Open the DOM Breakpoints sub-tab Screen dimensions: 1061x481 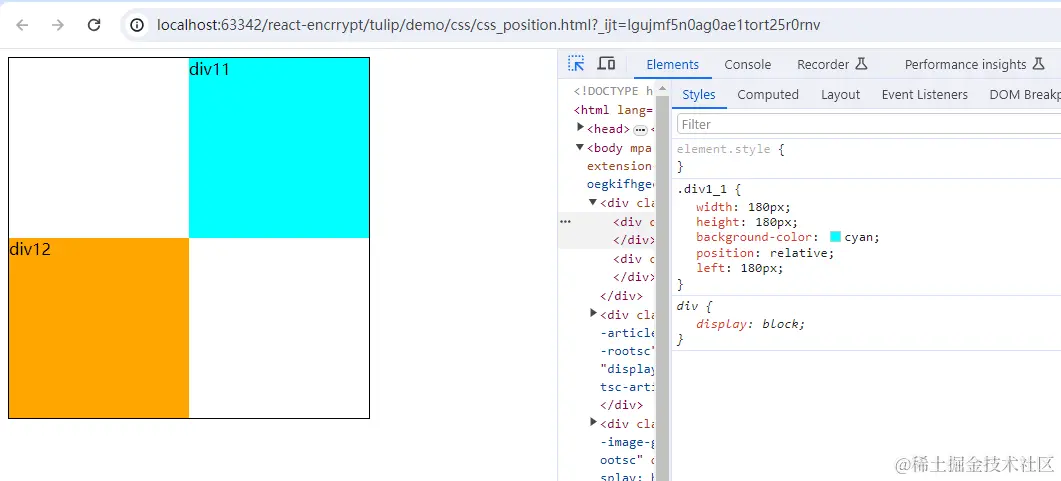tap(1025, 95)
